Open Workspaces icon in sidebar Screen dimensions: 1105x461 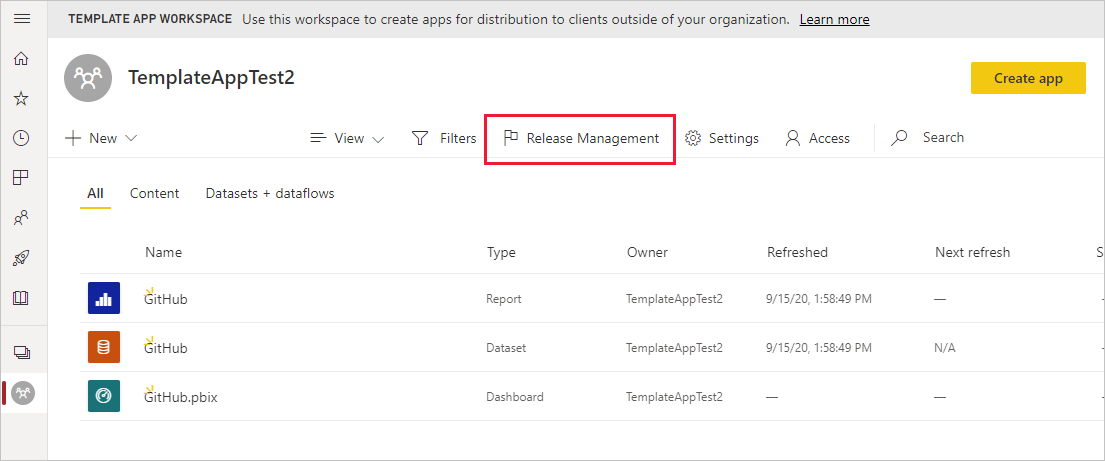[22, 352]
